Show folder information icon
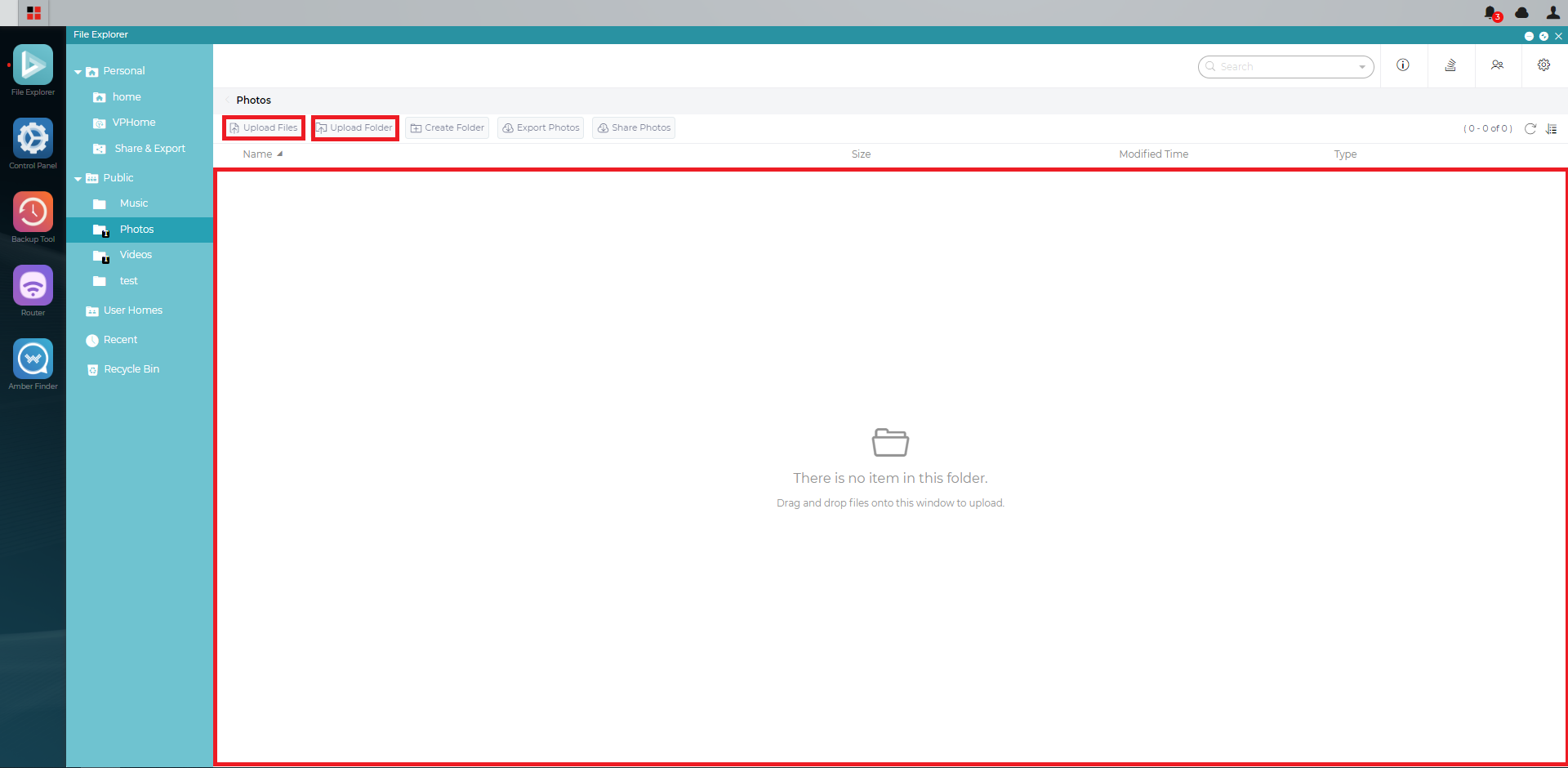The width and height of the screenshot is (1568, 768). 1403,65
